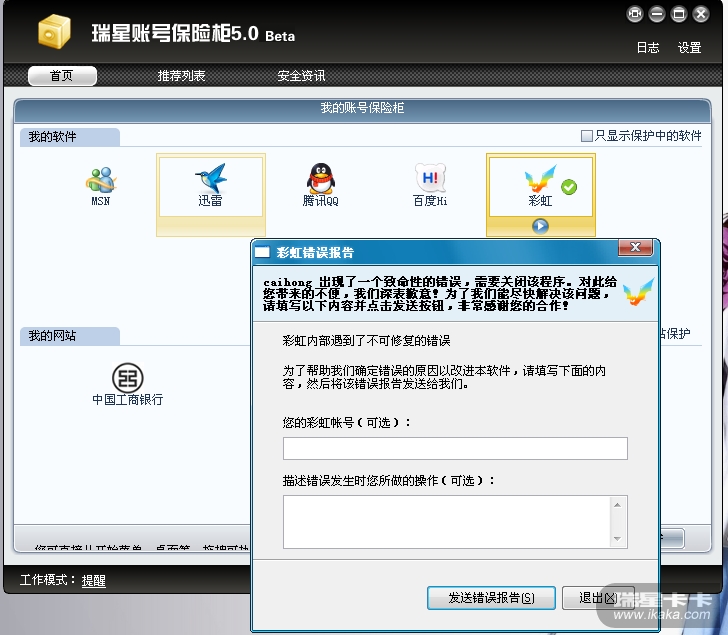Click the rainbow bird logo in the error dialog

pos(638,292)
